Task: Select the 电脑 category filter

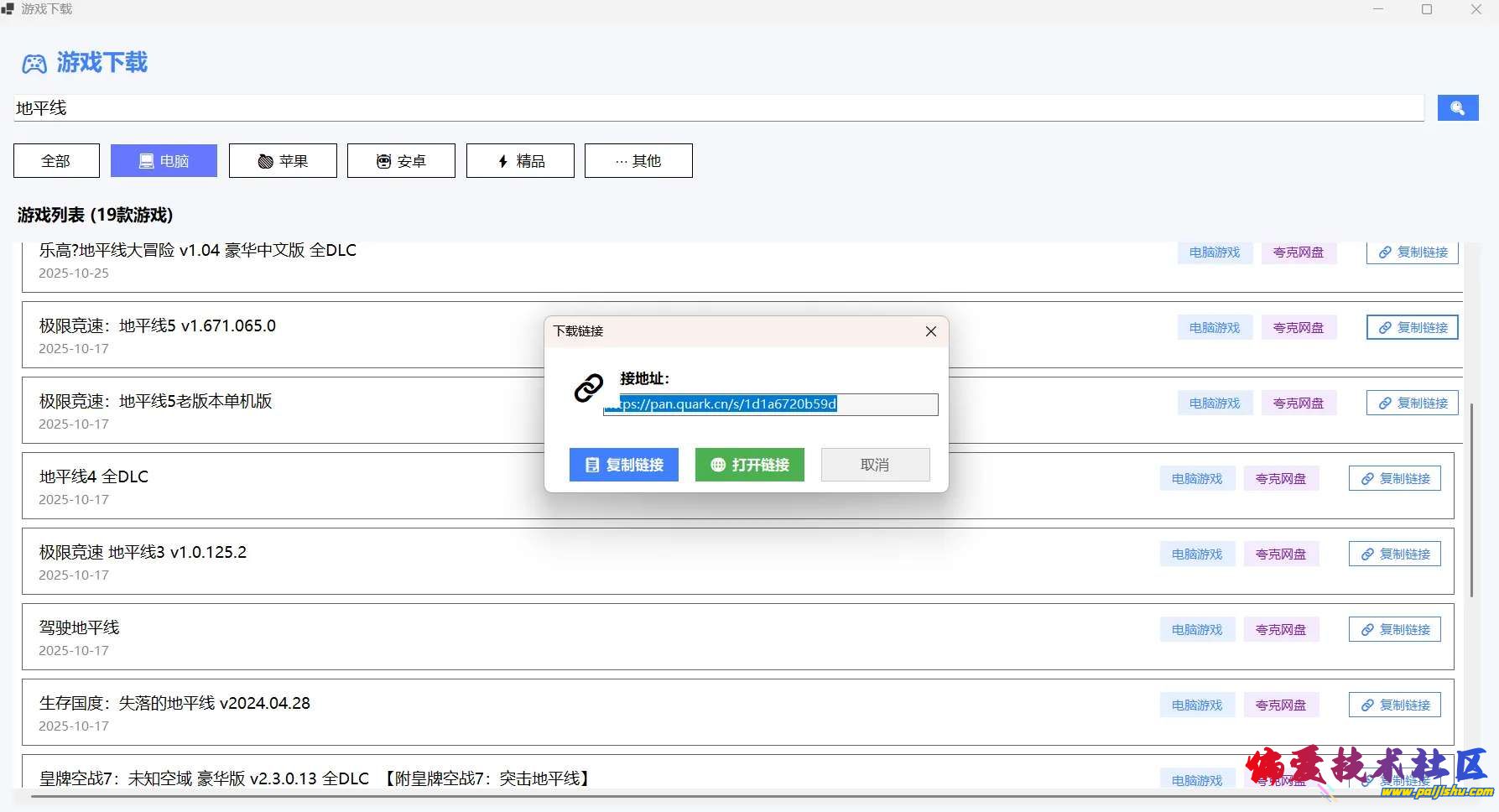Action: [x=164, y=161]
